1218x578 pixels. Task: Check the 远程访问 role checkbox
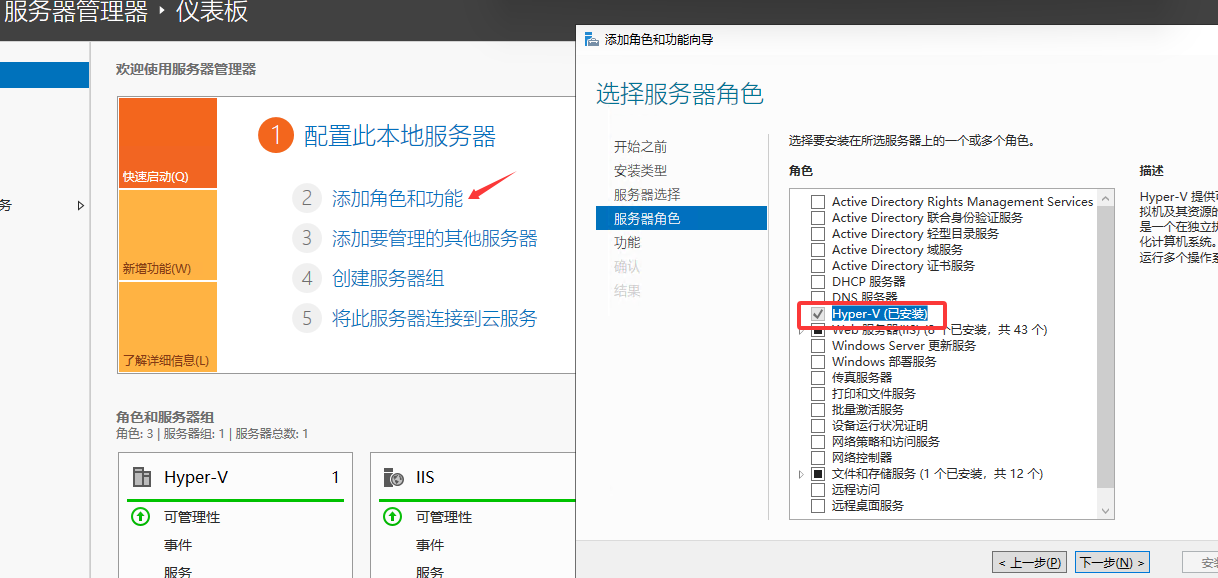click(x=818, y=489)
